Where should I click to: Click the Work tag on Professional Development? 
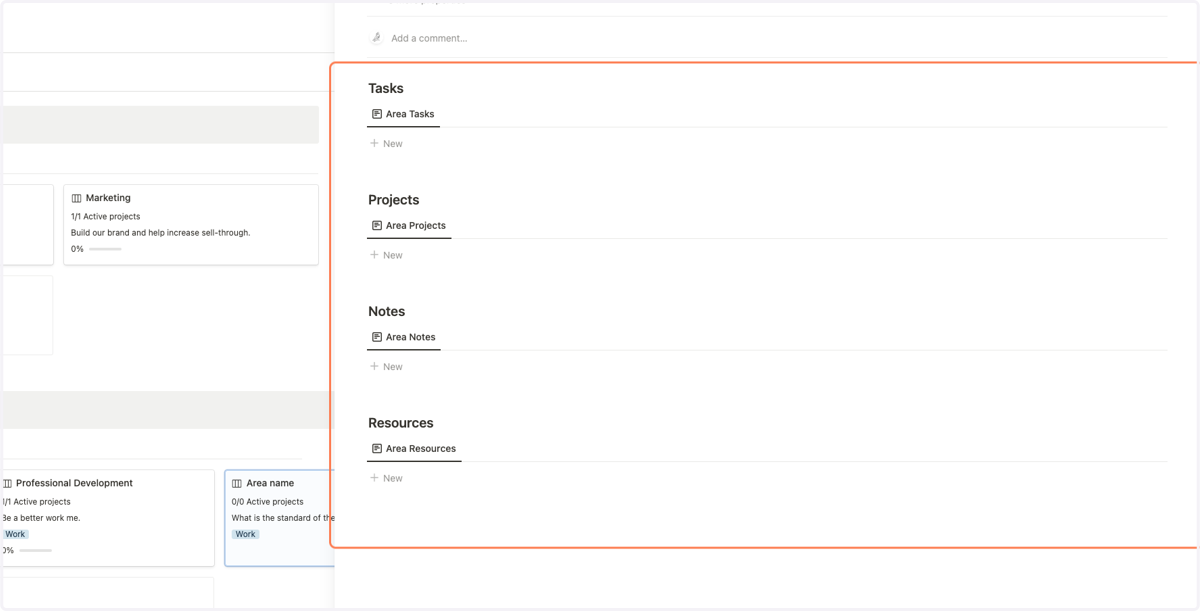(15, 534)
